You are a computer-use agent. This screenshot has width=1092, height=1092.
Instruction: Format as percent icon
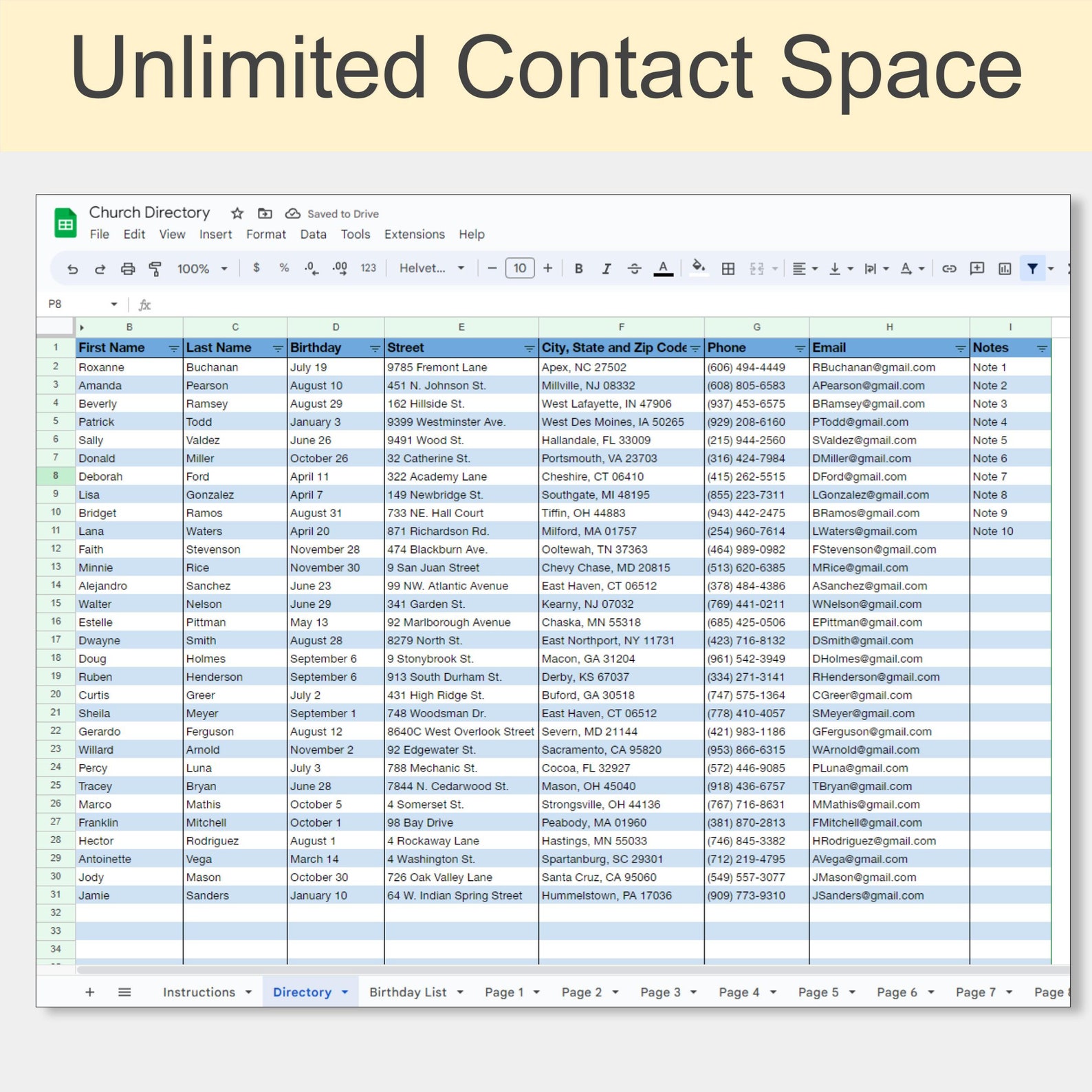pos(284,267)
